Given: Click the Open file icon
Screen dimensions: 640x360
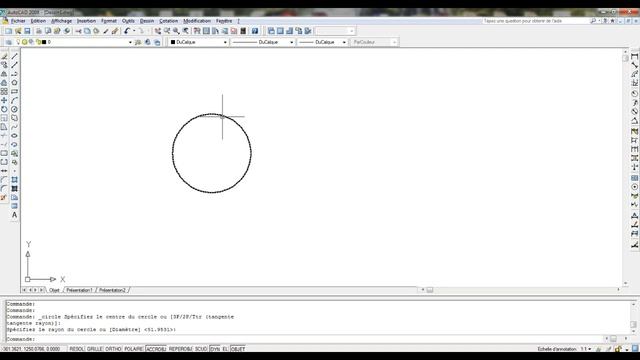Looking at the screenshot, I should point(18,31).
